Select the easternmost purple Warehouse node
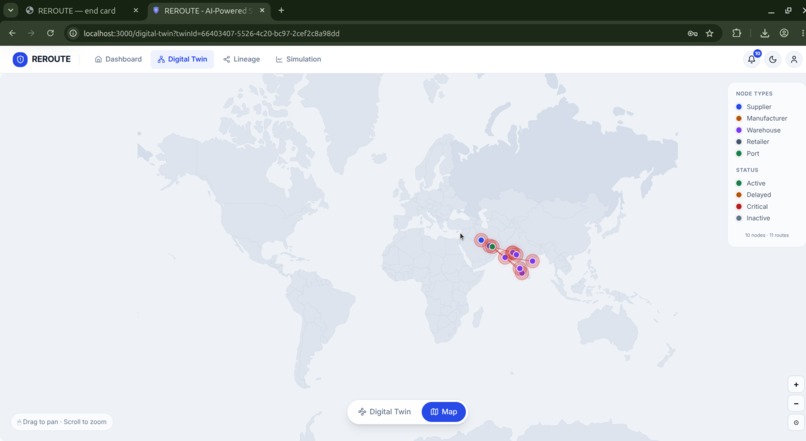 coord(533,261)
